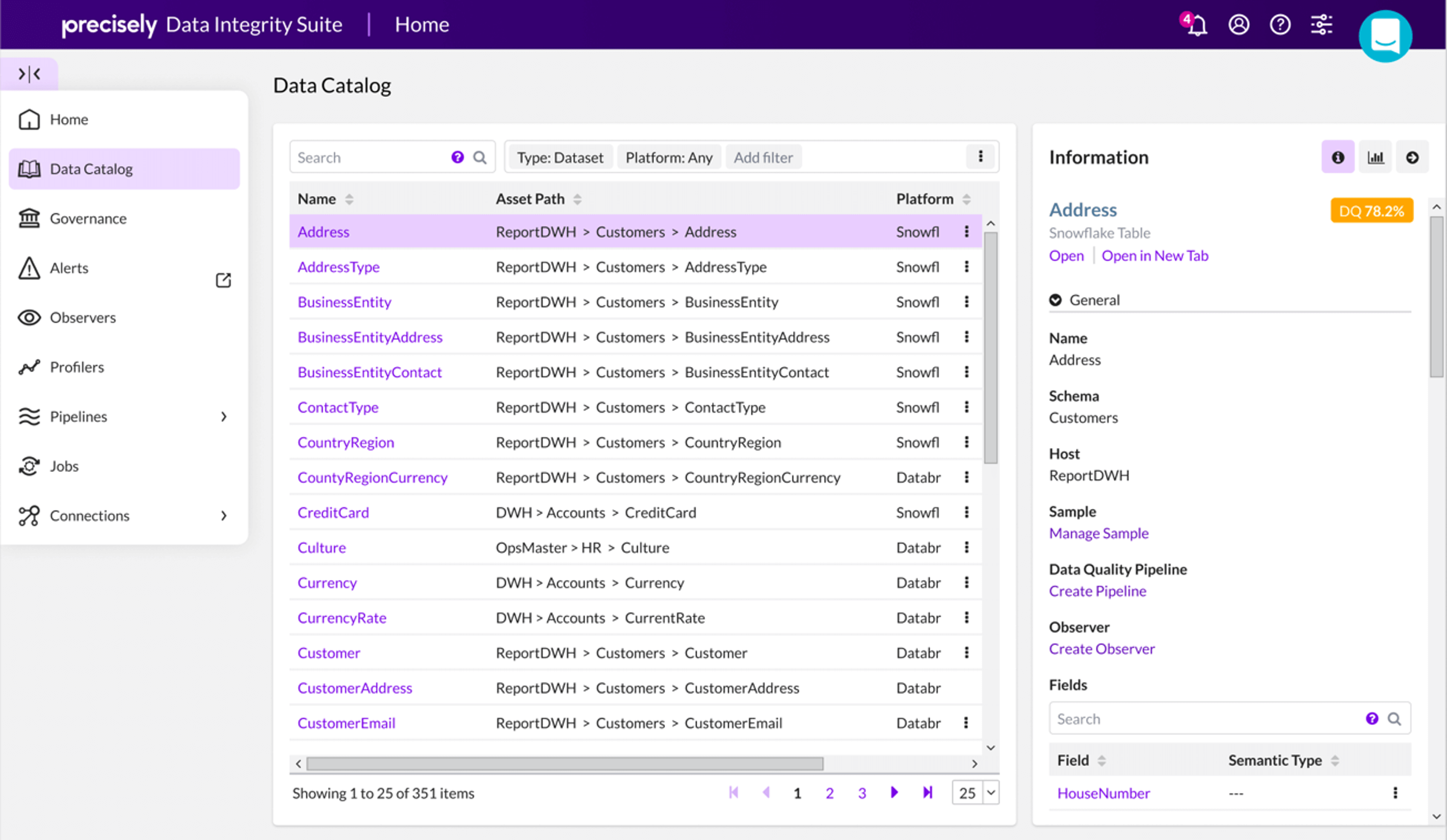Click the info icon in Information panel
Viewport: 1447px width, 840px height.
[1337, 157]
